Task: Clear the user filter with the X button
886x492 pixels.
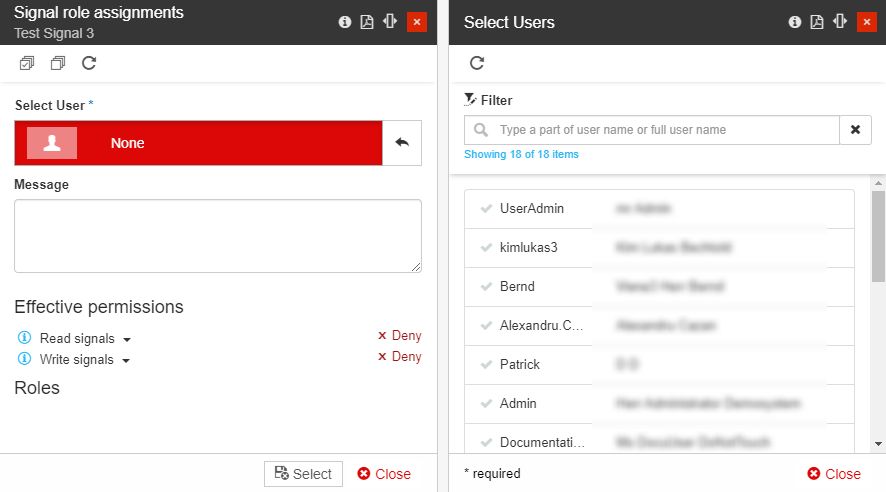Action: click(x=855, y=130)
